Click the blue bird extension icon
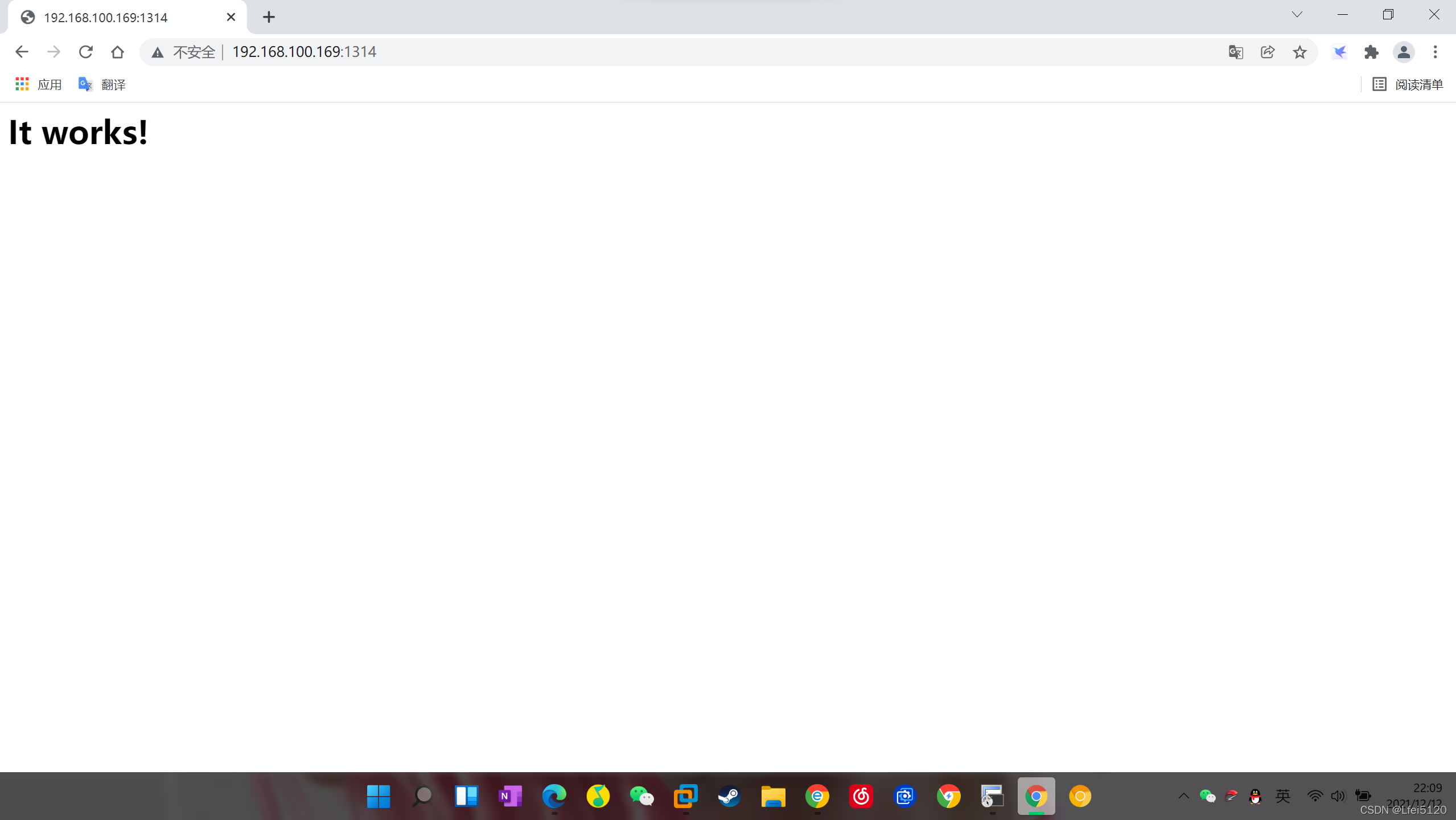 [x=1339, y=52]
